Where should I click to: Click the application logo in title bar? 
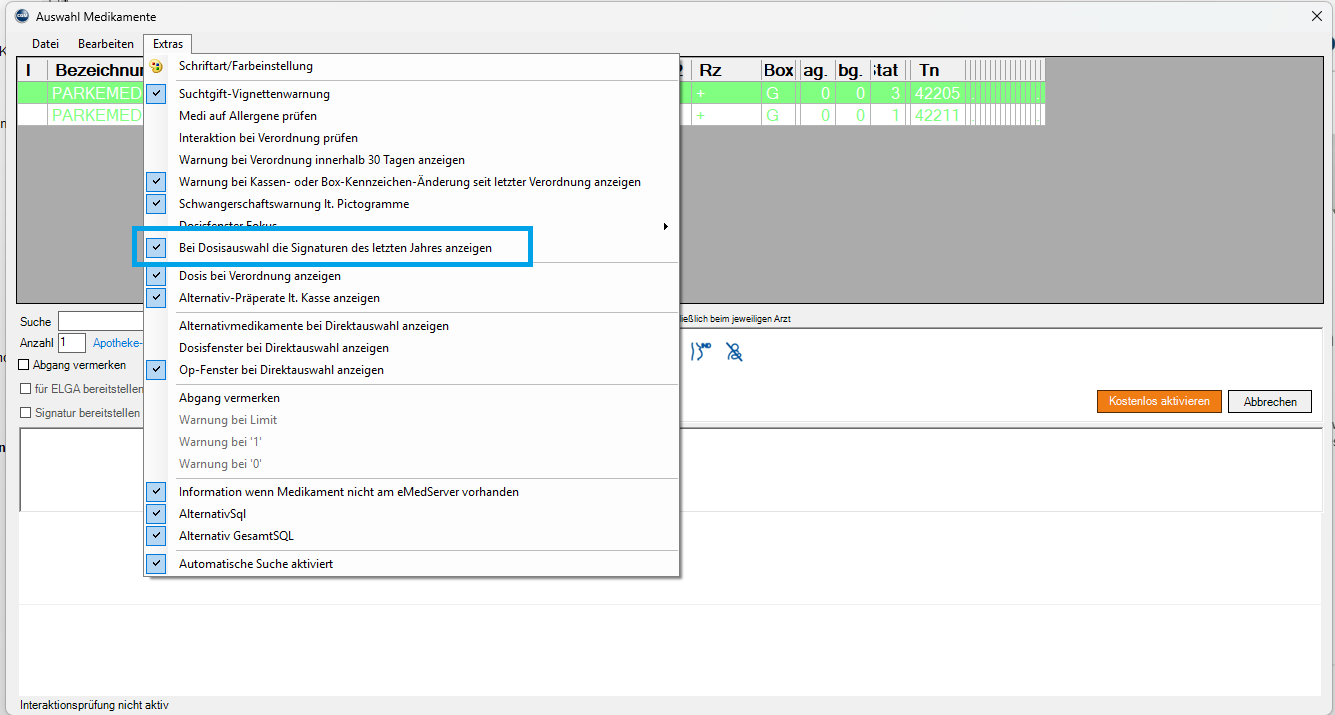coord(22,16)
